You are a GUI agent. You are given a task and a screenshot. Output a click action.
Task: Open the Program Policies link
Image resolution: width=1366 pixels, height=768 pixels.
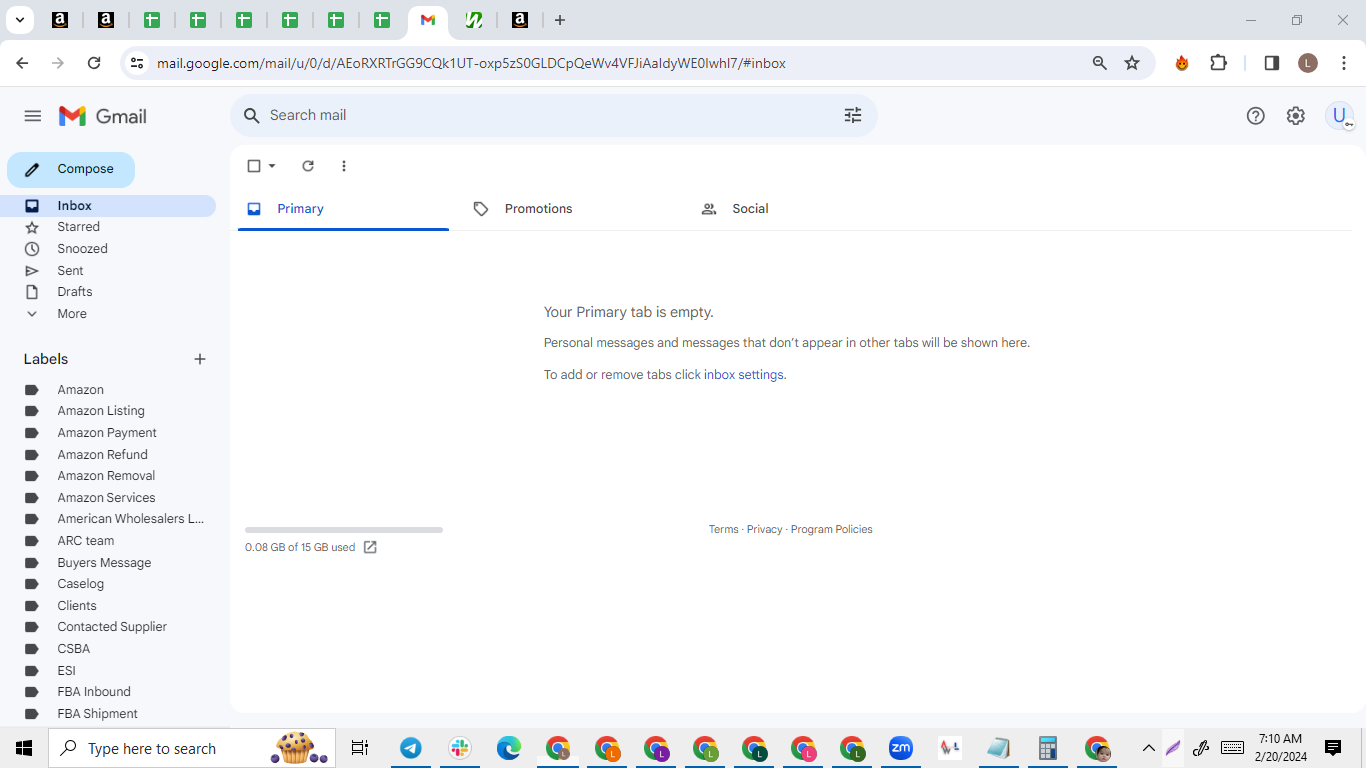click(832, 530)
